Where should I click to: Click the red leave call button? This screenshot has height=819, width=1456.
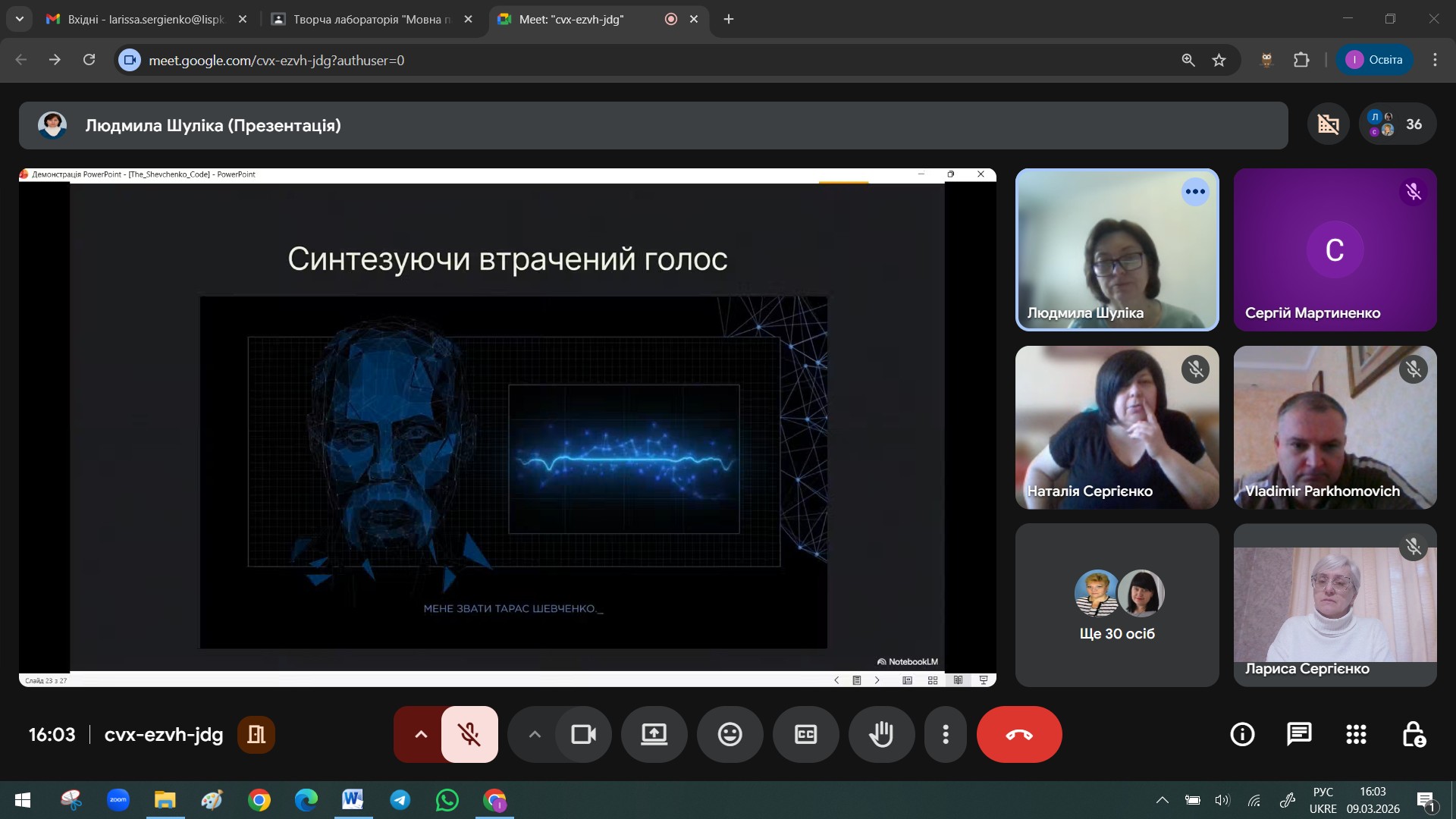click(x=1018, y=734)
